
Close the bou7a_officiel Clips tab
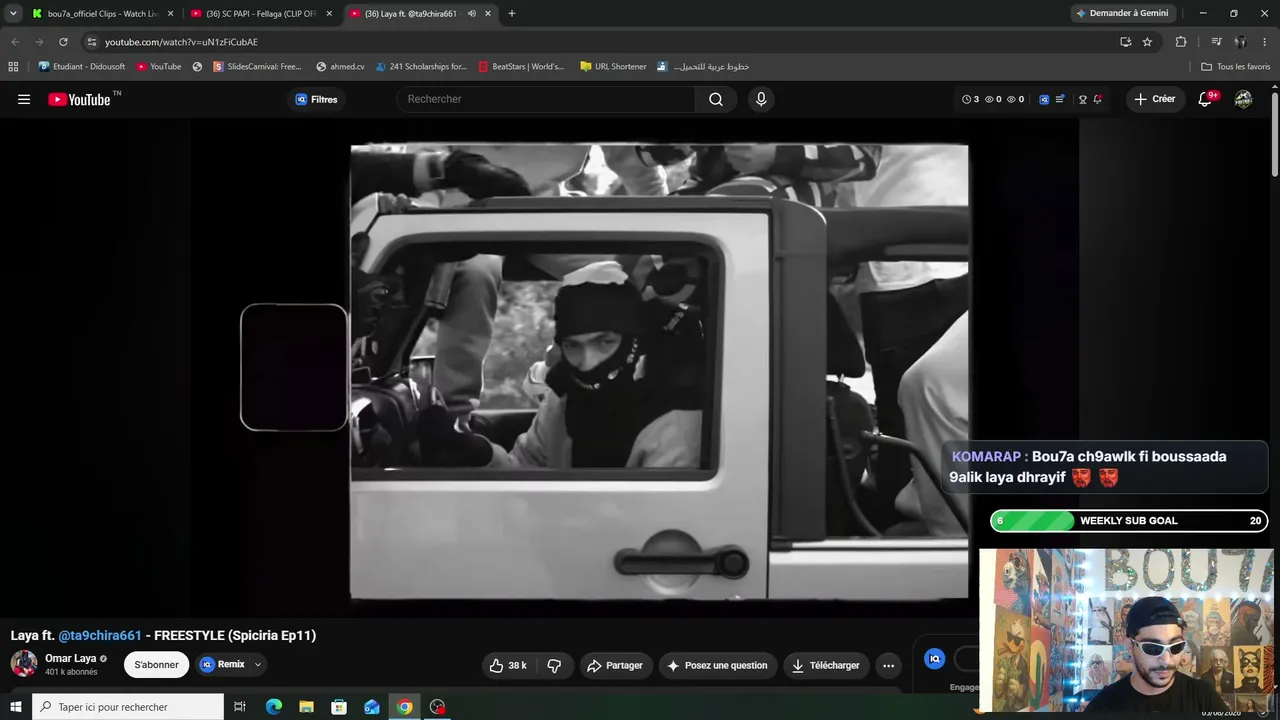point(170,14)
